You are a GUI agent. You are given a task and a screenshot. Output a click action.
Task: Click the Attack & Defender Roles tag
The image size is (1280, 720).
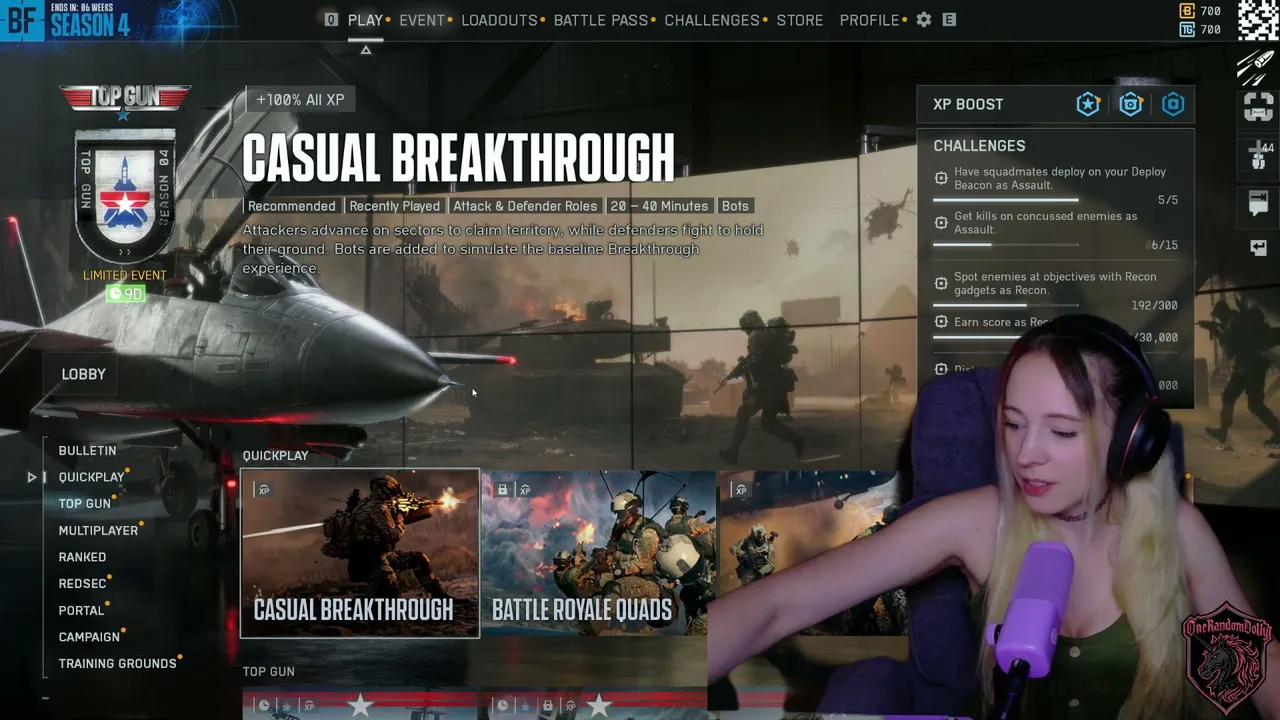(525, 206)
